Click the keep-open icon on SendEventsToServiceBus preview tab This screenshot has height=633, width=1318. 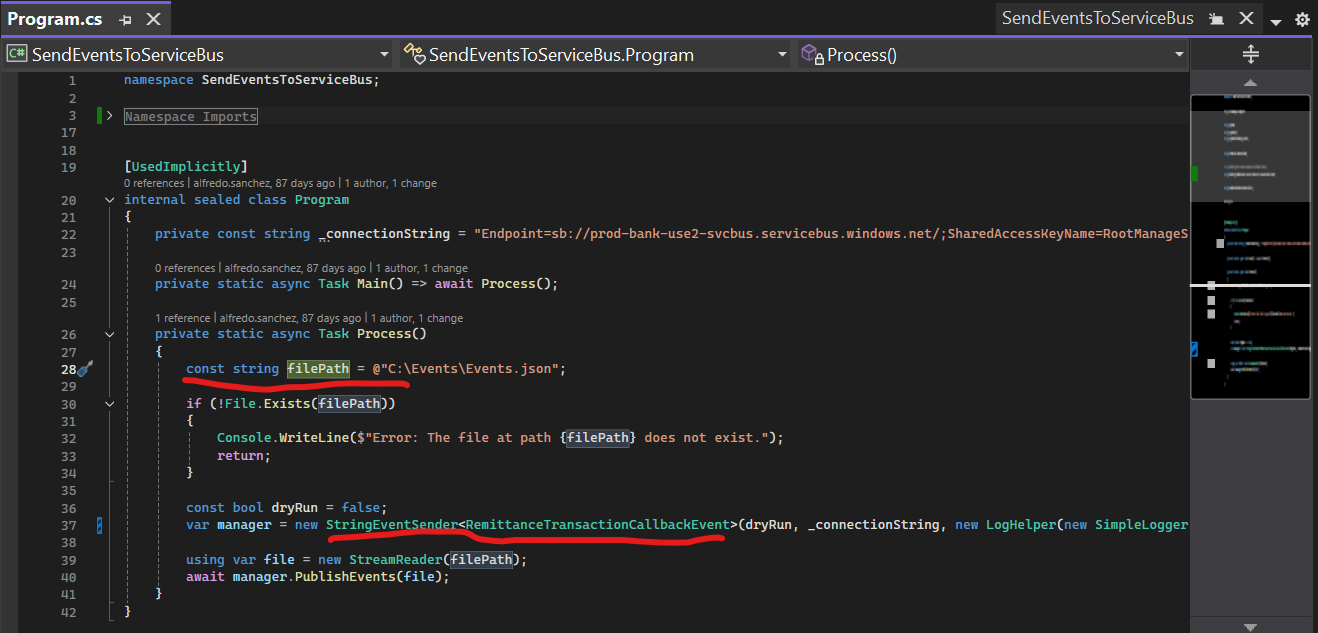tap(1215, 19)
